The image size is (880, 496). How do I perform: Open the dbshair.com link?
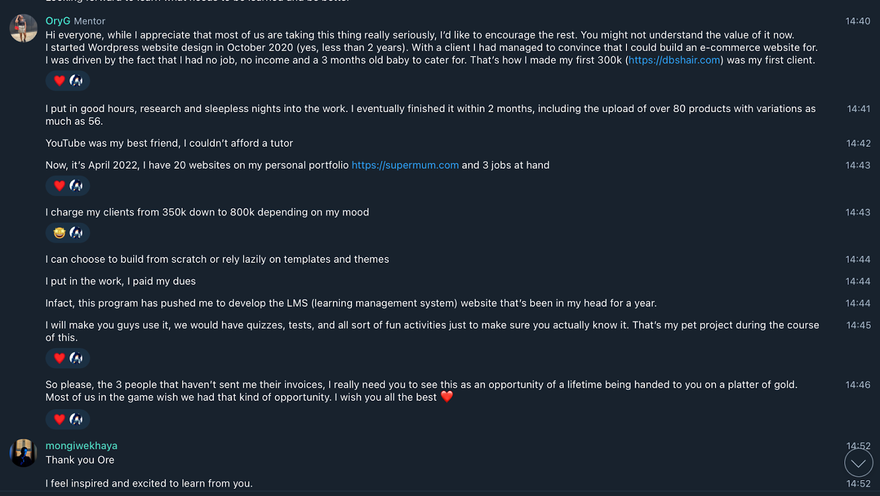click(x=673, y=60)
